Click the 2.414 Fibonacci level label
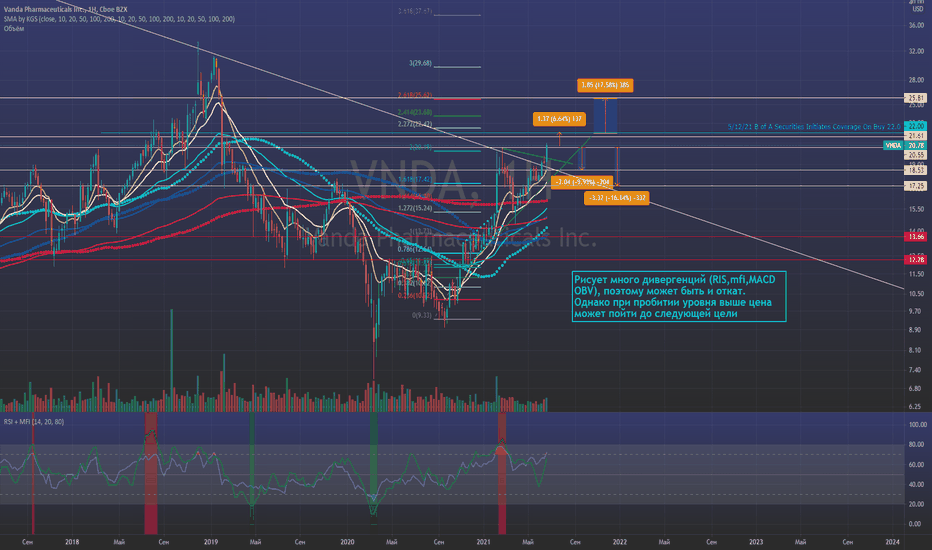The width and height of the screenshot is (932, 550). tap(414, 112)
